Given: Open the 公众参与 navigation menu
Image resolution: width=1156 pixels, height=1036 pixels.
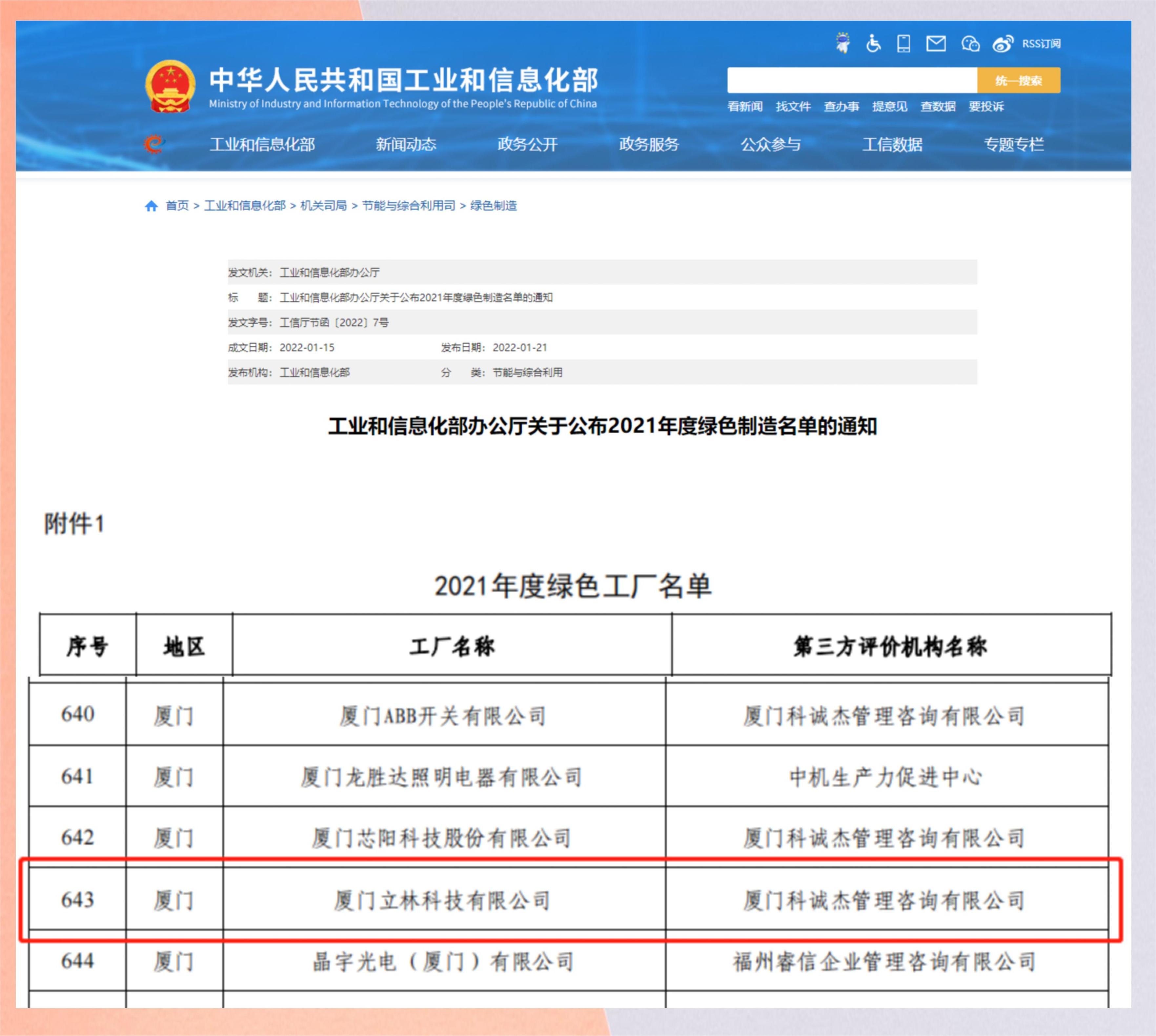Looking at the screenshot, I should coord(771,144).
